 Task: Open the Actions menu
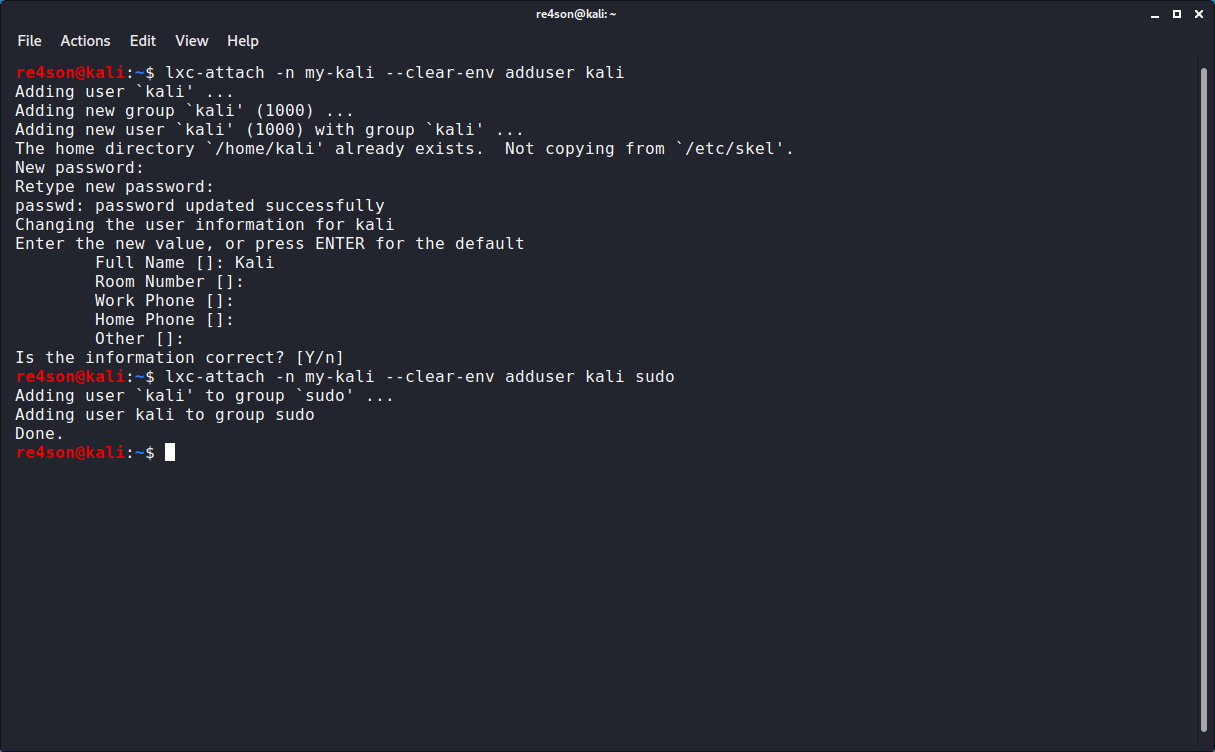(x=85, y=41)
